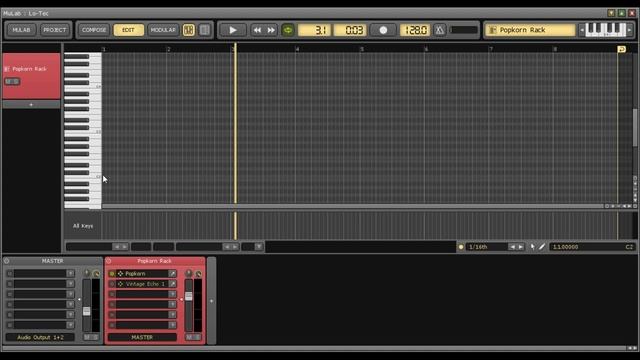Open the PROJECT menu

point(55,30)
